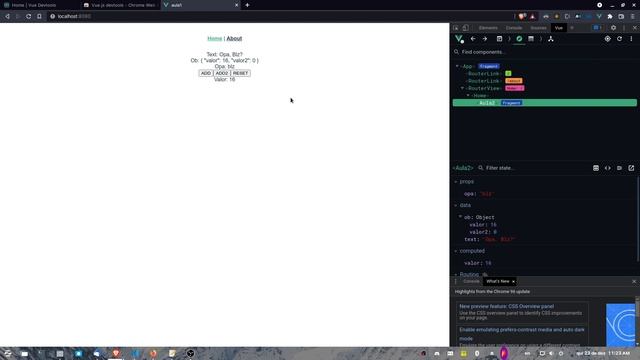Focus the Find components search field
640x360 pixels.
[545, 52]
